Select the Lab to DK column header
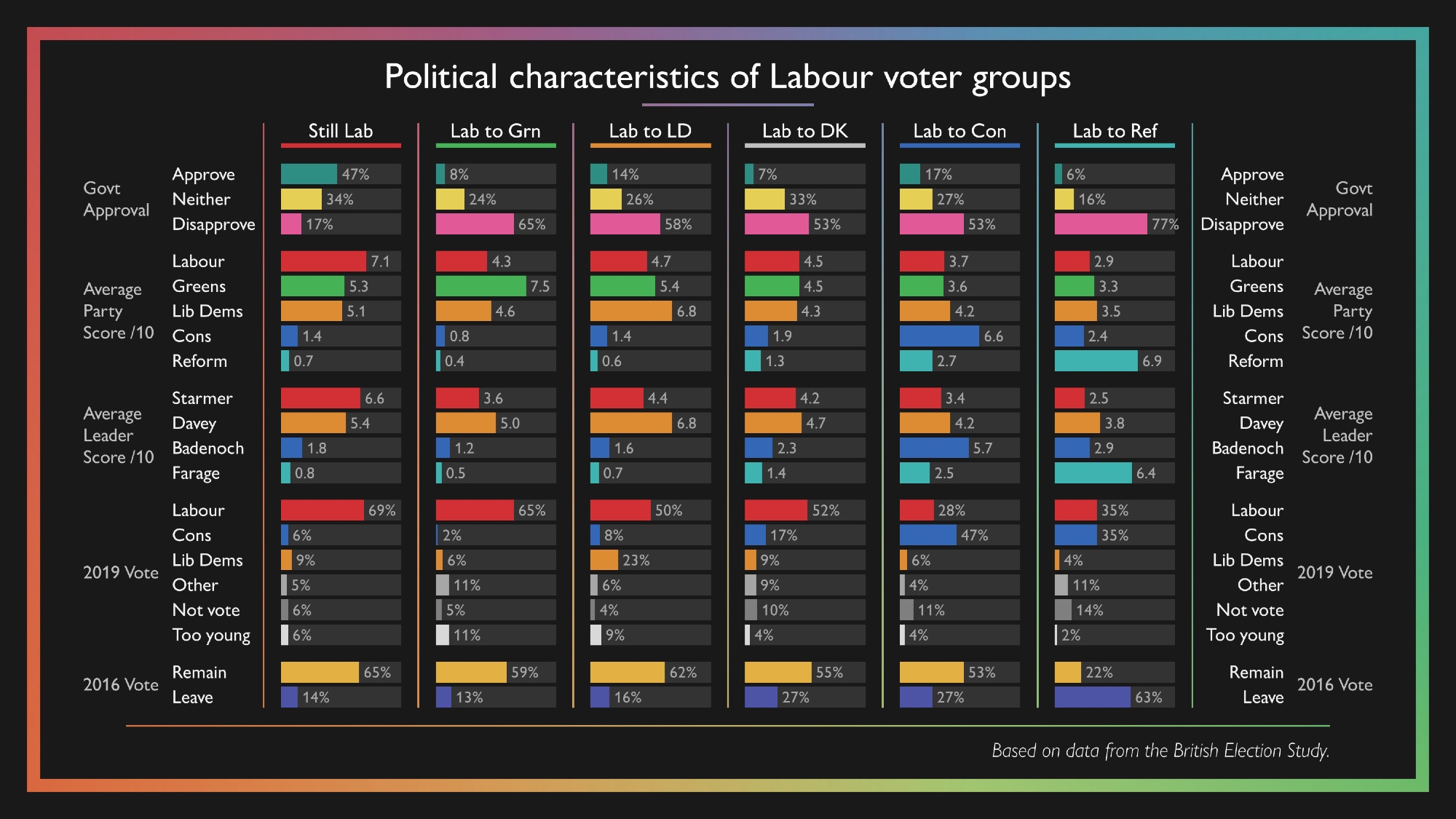Viewport: 1456px width, 819px height. pyautogui.click(x=804, y=131)
